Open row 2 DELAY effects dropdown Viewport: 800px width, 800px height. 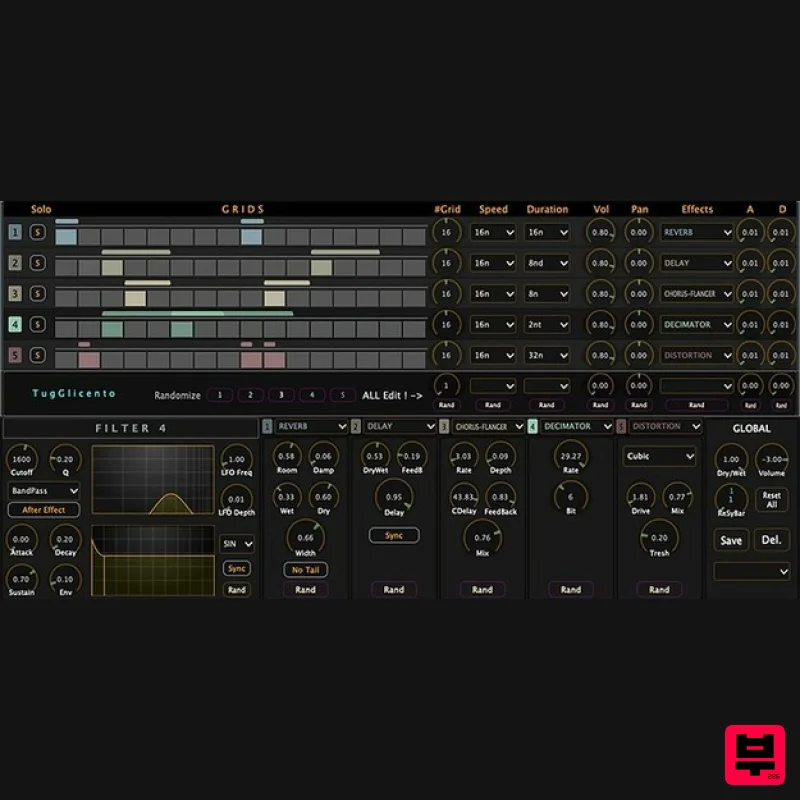click(x=697, y=263)
